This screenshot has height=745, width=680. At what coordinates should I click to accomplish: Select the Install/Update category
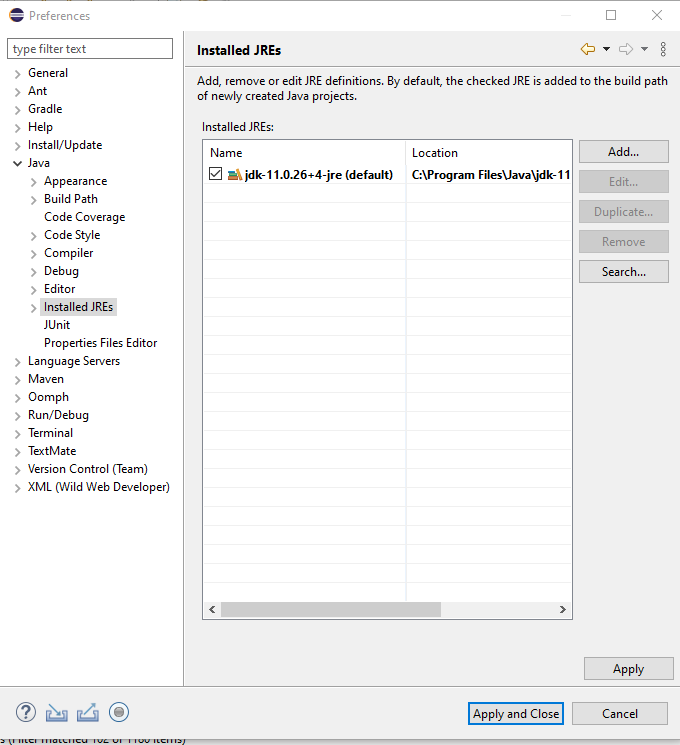click(65, 145)
